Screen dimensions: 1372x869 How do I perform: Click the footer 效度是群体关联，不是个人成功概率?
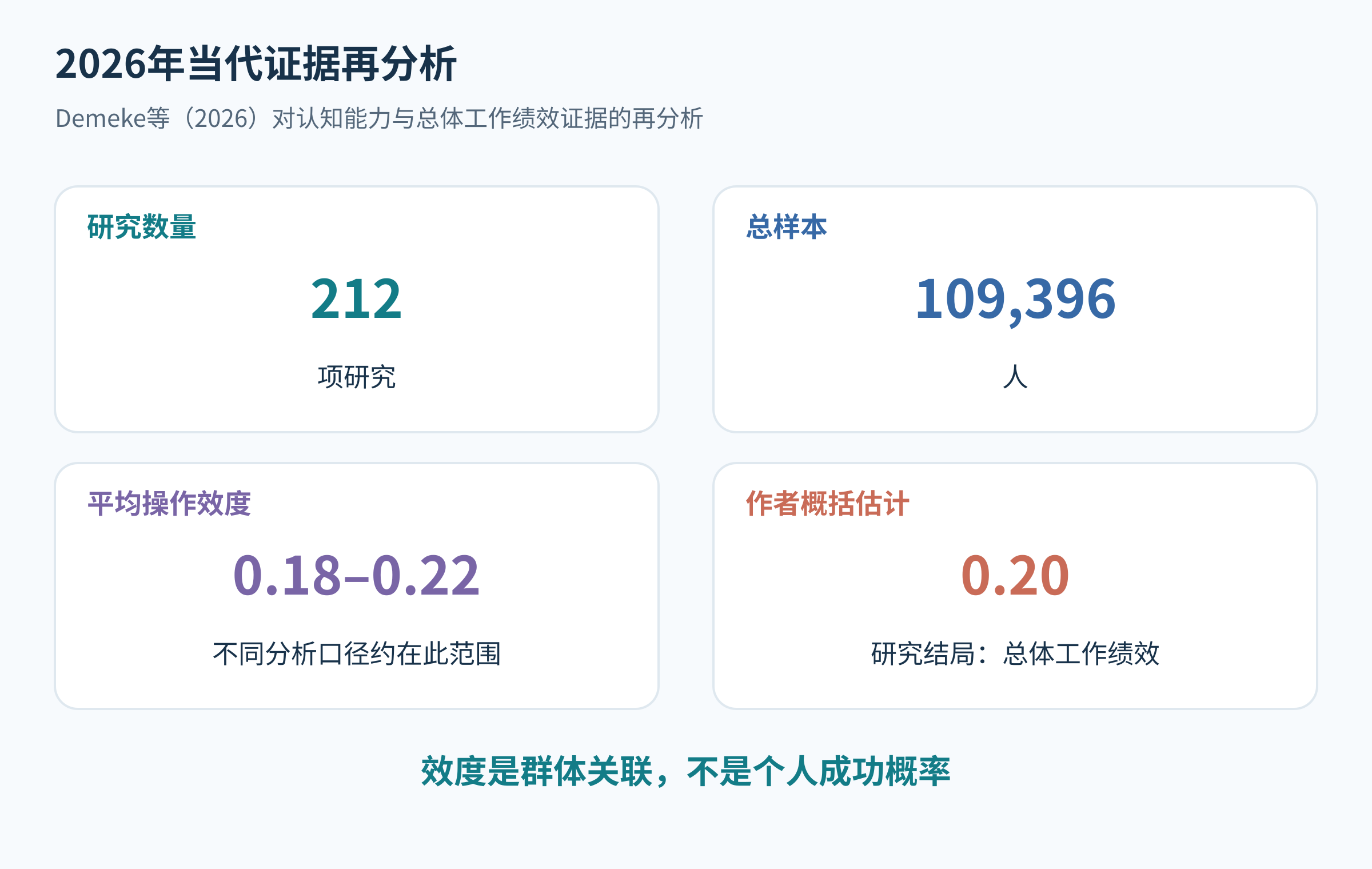point(686,771)
